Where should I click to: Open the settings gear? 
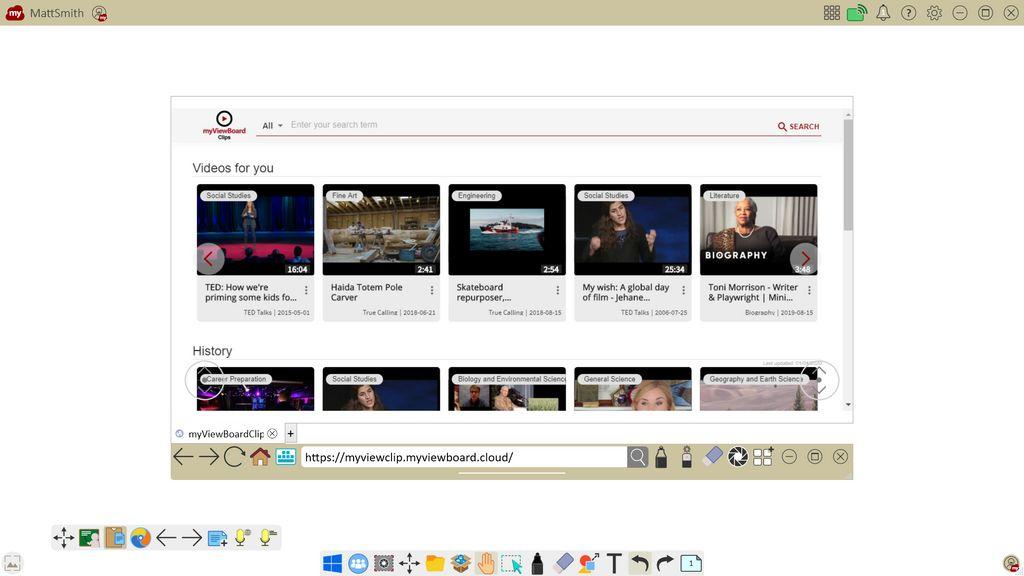(934, 13)
